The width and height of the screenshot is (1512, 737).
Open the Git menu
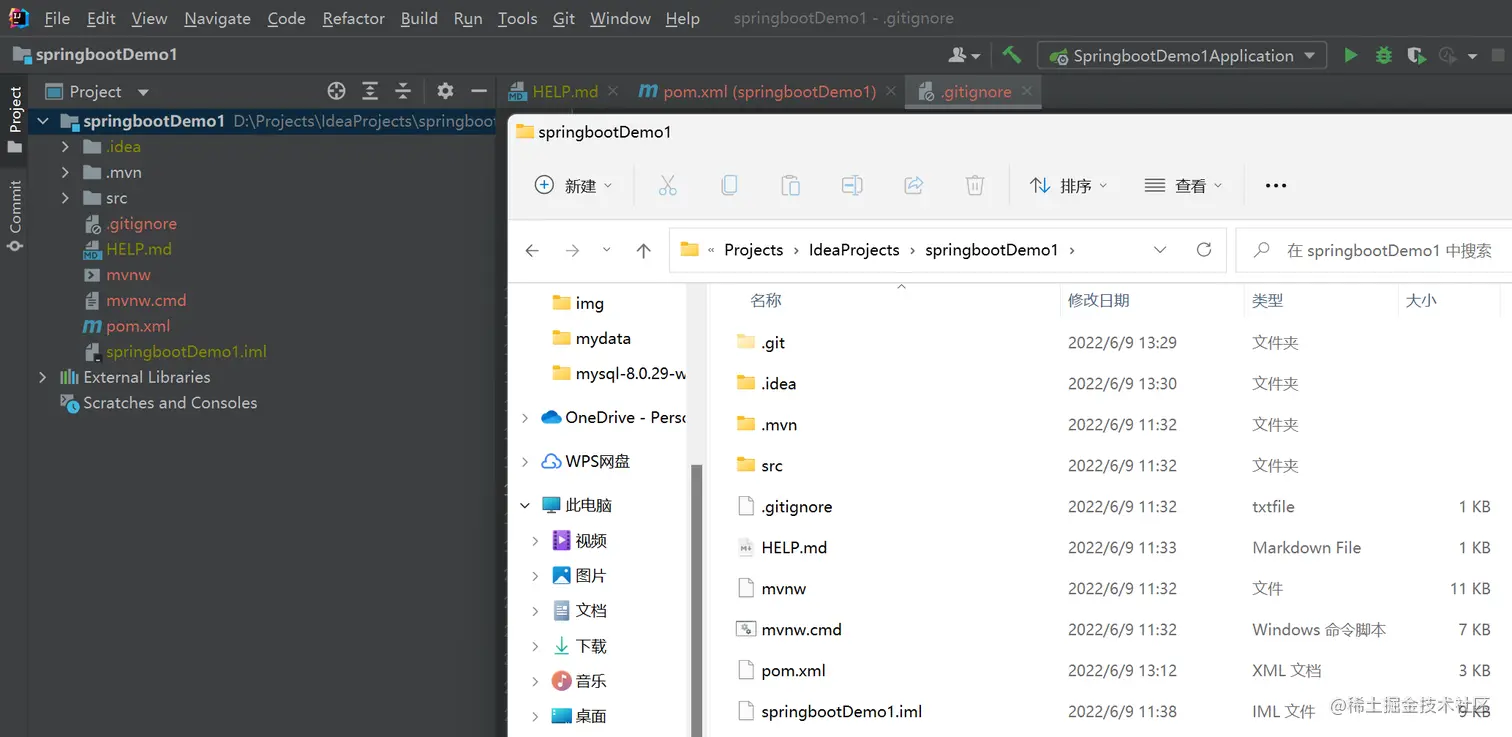pos(564,18)
